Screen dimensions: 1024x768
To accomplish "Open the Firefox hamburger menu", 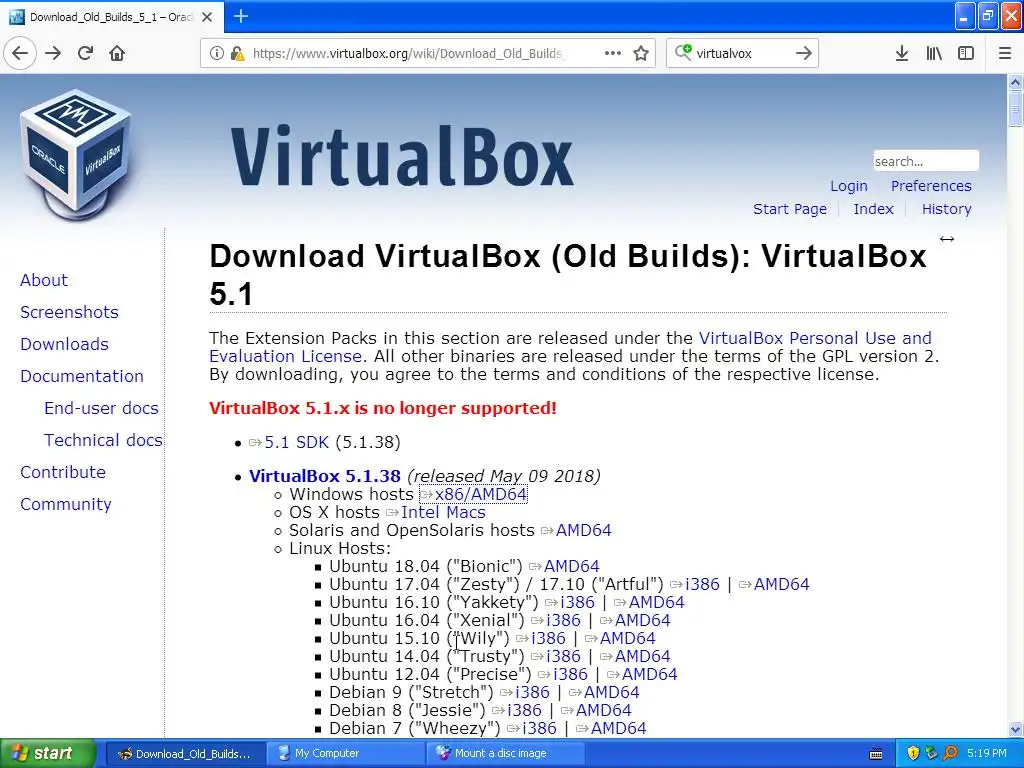I will click(1005, 53).
